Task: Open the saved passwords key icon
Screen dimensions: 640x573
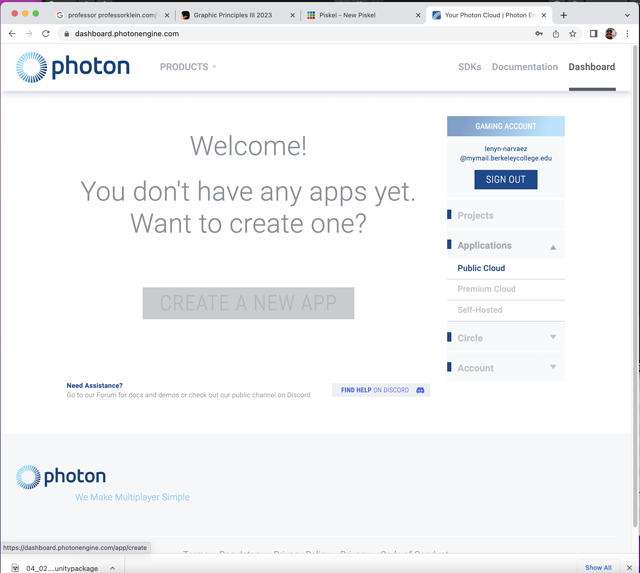Action: coord(539,34)
